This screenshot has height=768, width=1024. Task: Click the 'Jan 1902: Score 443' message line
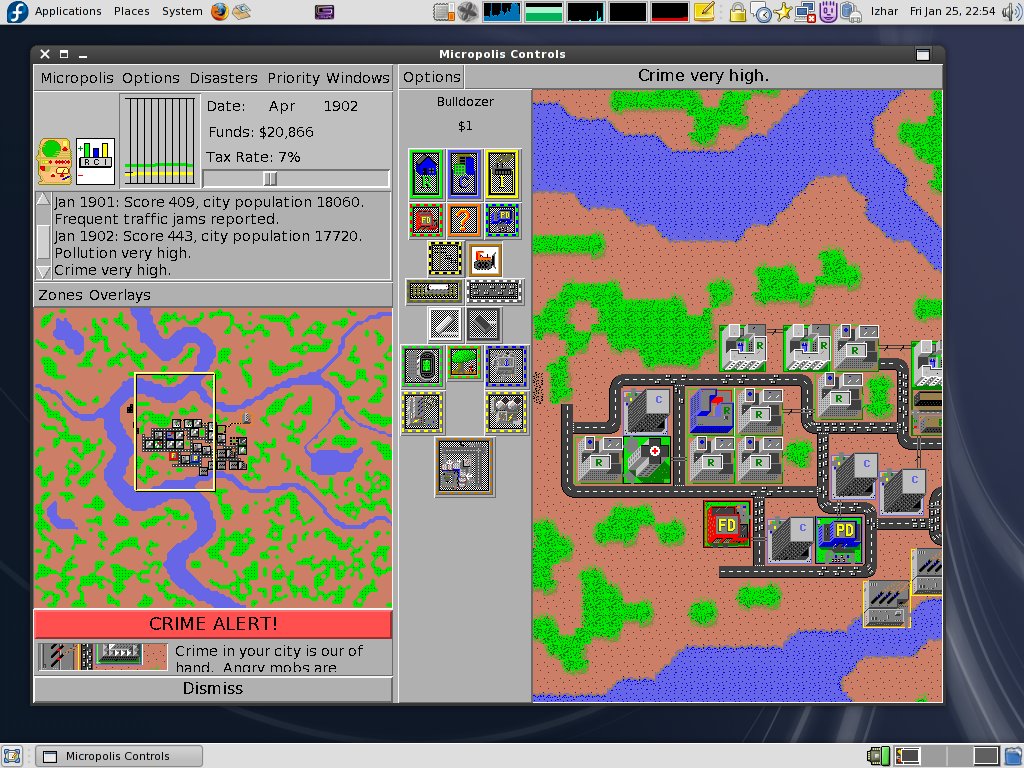coord(208,236)
